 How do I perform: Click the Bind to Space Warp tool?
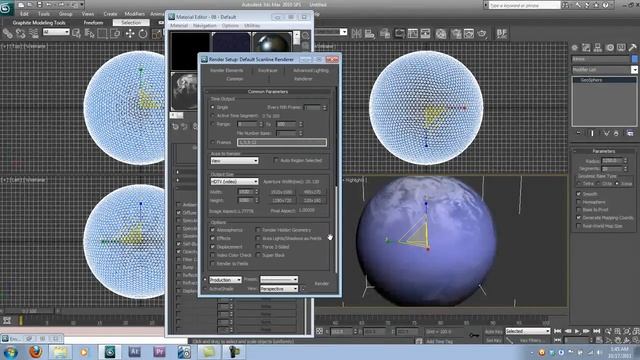pos(33,33)
